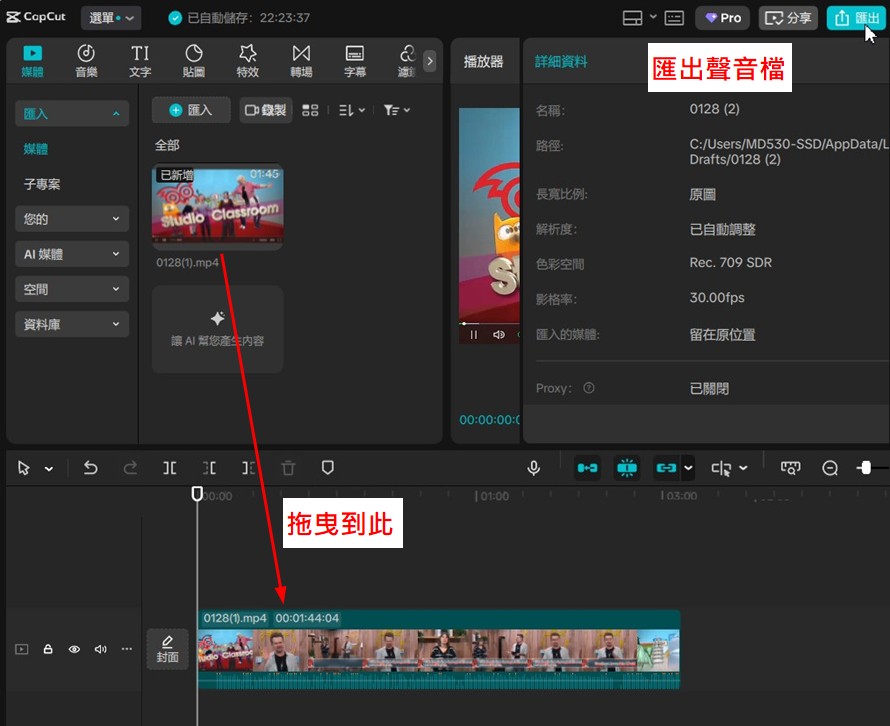The image size is (890, 726).
Task: Switch to the 音樂 music tab
Action: 86,60
